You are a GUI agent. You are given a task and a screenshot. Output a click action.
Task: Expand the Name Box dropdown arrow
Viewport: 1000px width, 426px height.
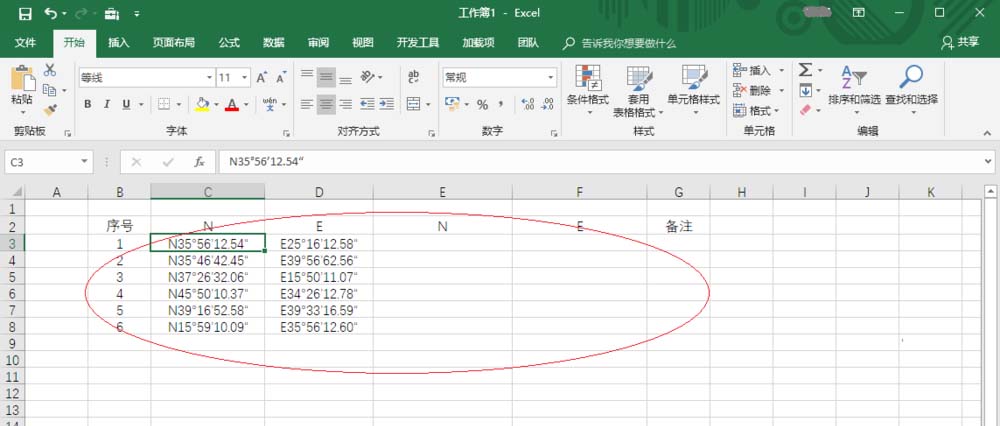84,163
